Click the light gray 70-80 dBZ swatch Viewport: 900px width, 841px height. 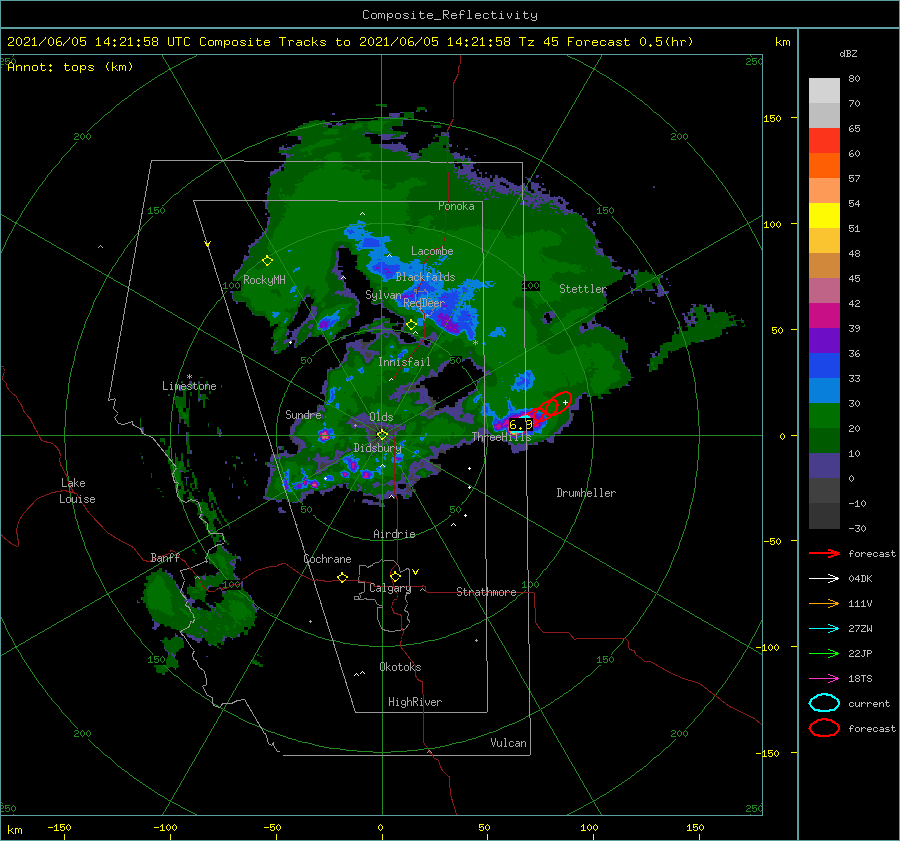824,91
